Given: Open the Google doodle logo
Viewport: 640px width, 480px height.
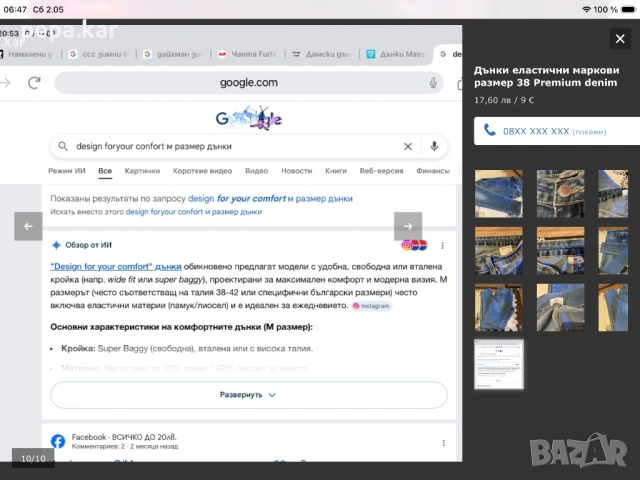Looking at the screenshot, I should pyautogui.click(x=249, y=118).
